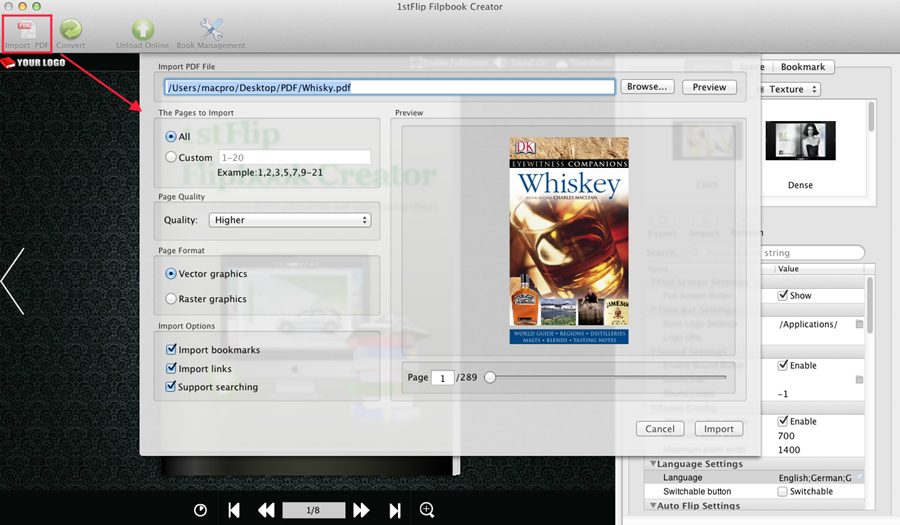Click the Preview button
This screenshot has height=525, width=900.
709,87
